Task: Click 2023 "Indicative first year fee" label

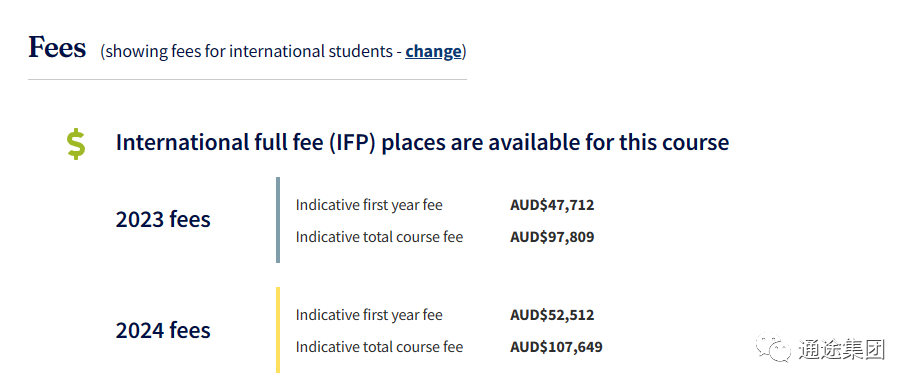Action: click(369, 205)
